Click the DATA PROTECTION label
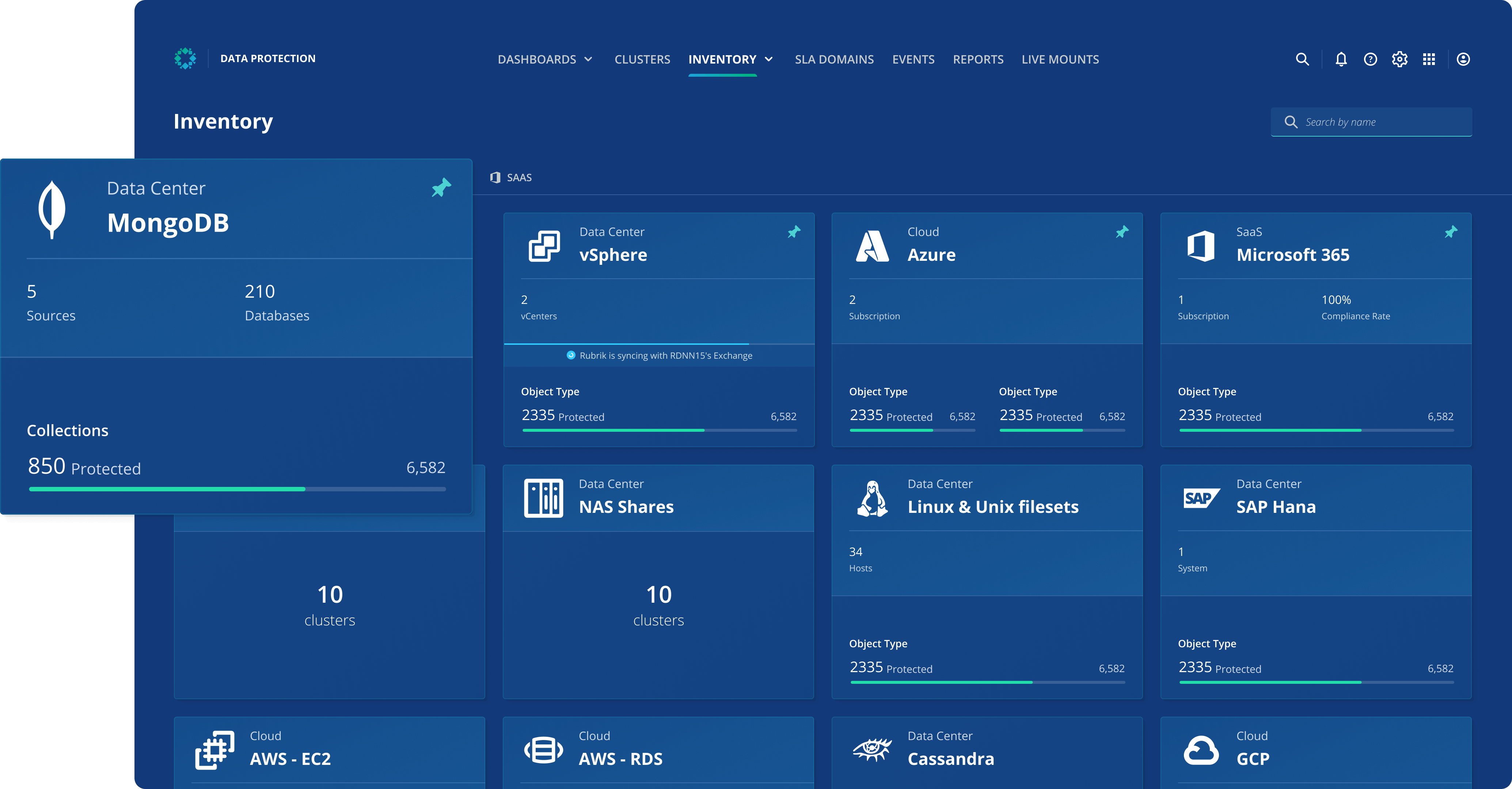The image size is (1512, 789). coord(268,59)
